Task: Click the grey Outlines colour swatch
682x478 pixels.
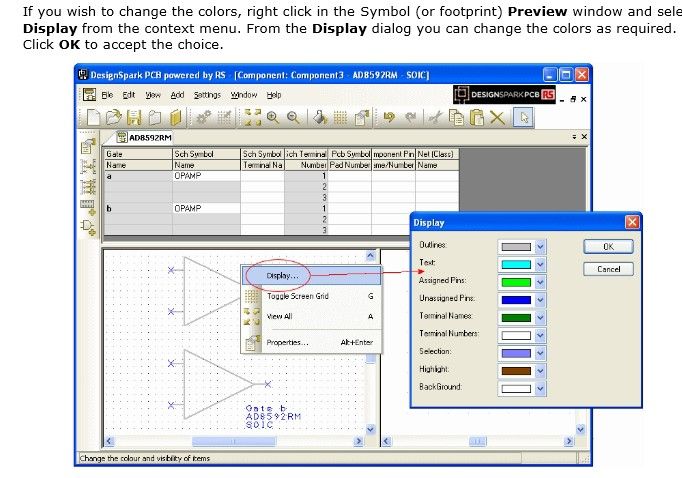Action: click(516, 247)
